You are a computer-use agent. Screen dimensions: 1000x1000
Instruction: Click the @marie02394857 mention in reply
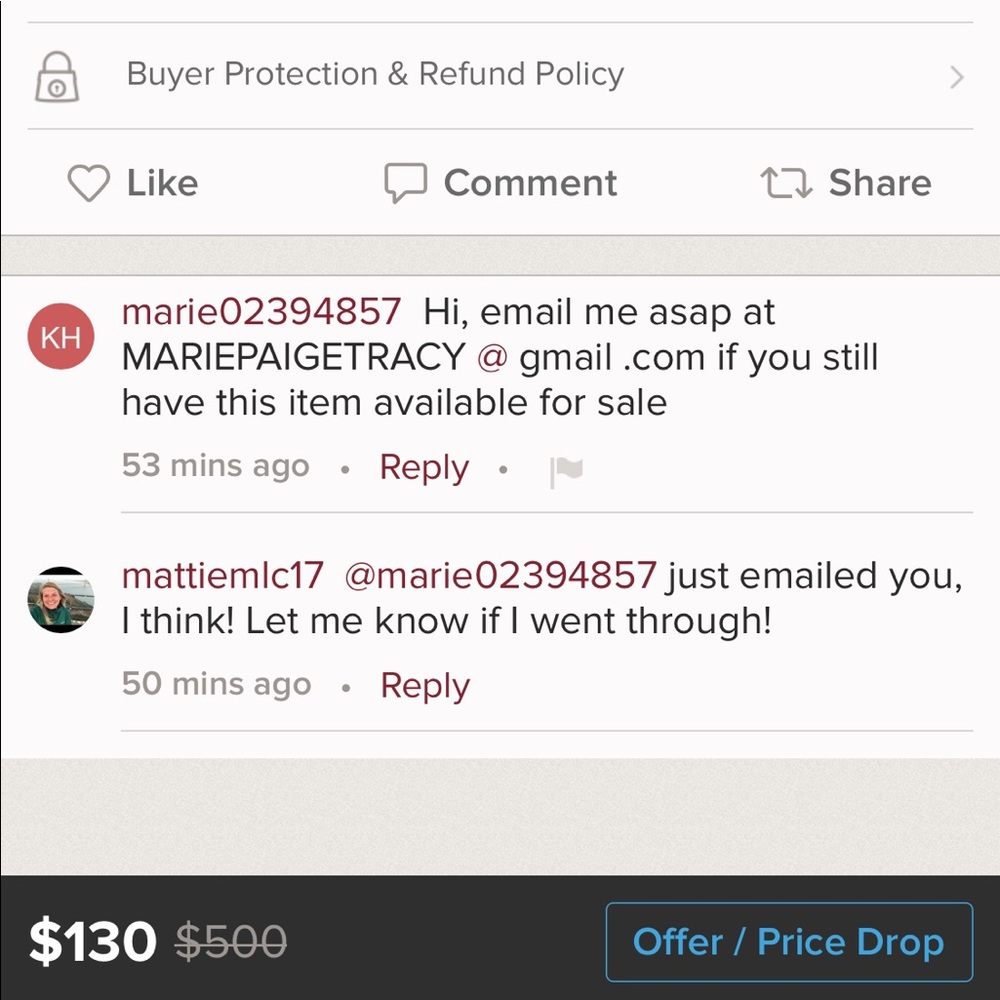500,576
